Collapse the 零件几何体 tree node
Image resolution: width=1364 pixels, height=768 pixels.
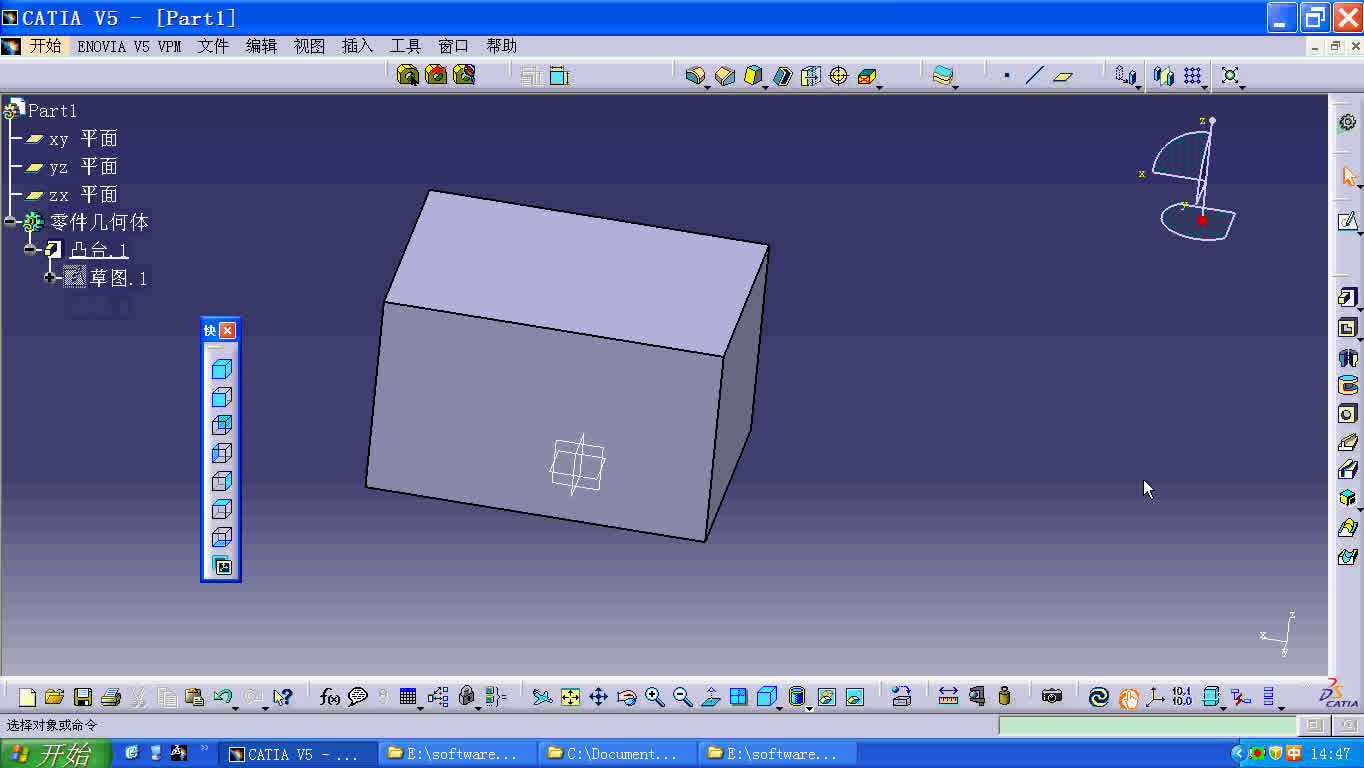(x=11, y=221)
